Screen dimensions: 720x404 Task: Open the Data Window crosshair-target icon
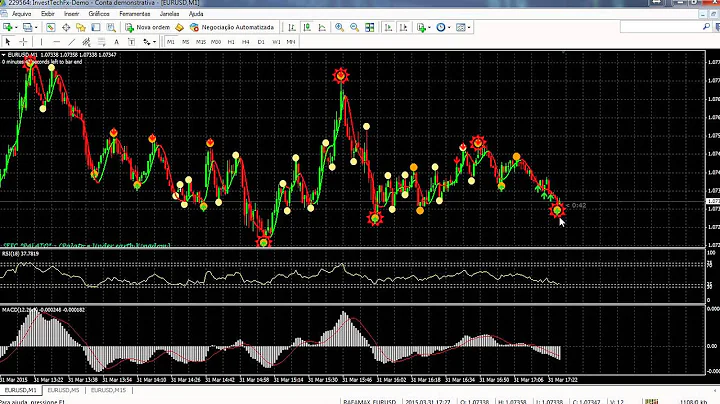click(66, 28)
